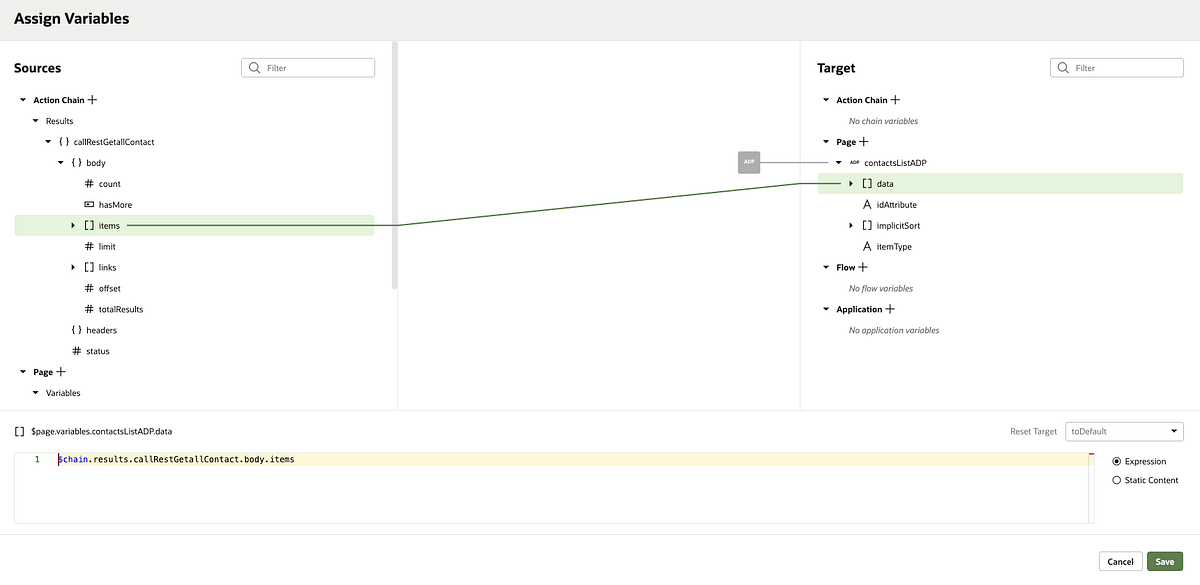Click the object icon beside body
1200x585 pixels.
pyautogui.click(x=76, y=162)
